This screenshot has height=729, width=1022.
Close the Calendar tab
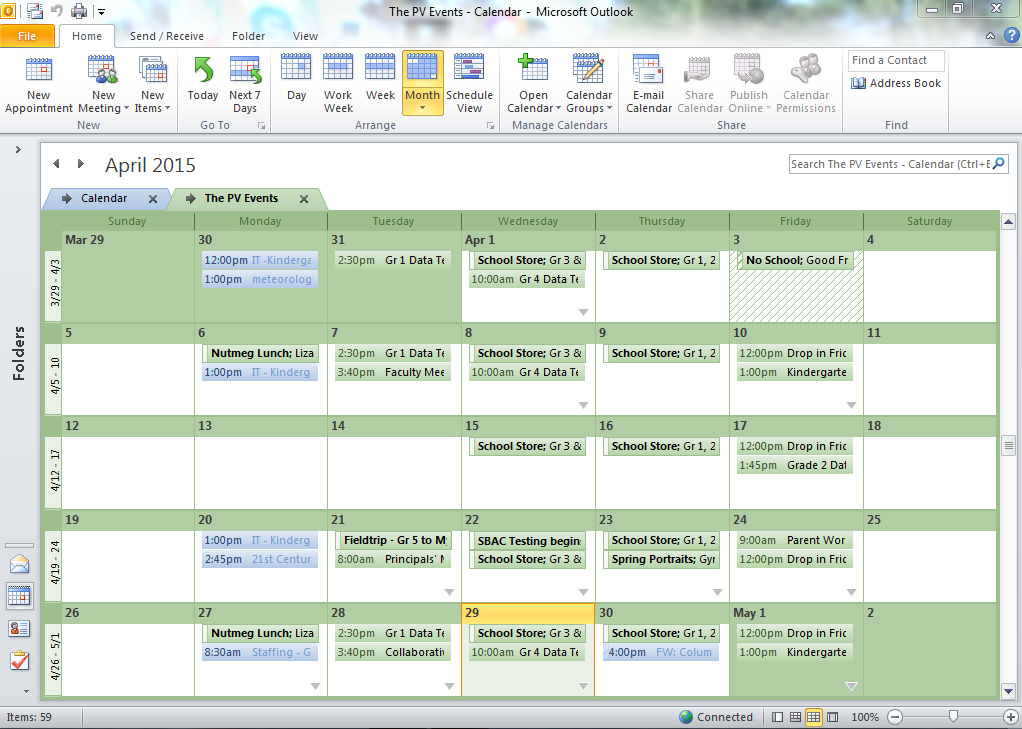point(153,199)
